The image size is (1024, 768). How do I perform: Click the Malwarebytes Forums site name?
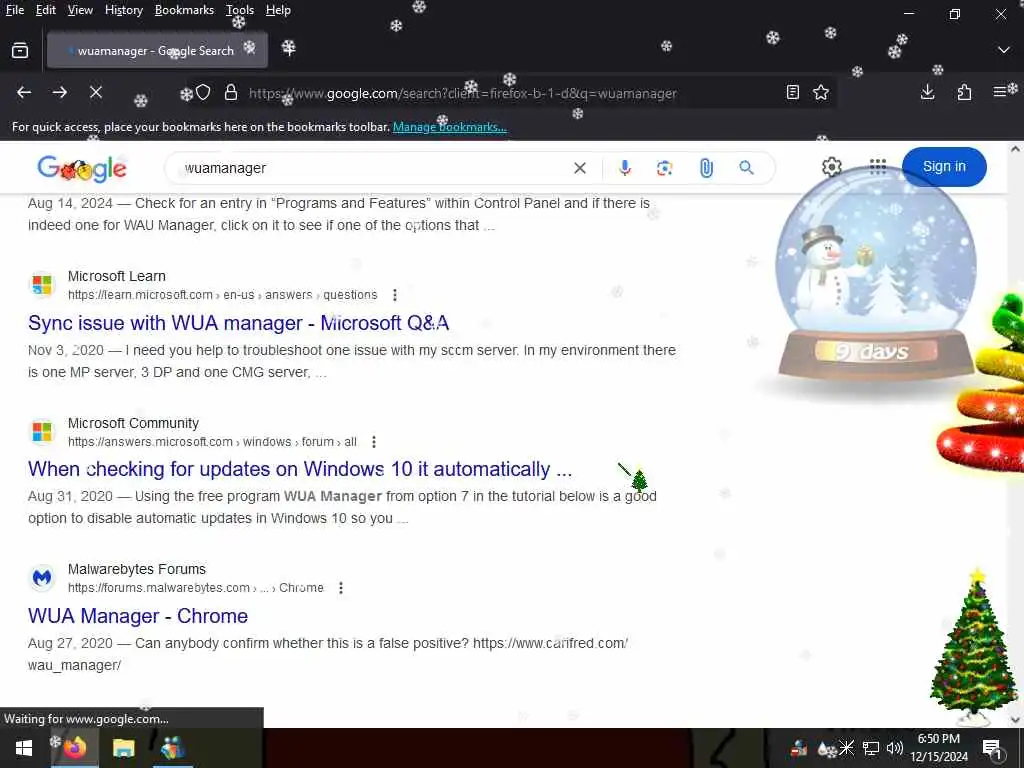pos(136,569)
